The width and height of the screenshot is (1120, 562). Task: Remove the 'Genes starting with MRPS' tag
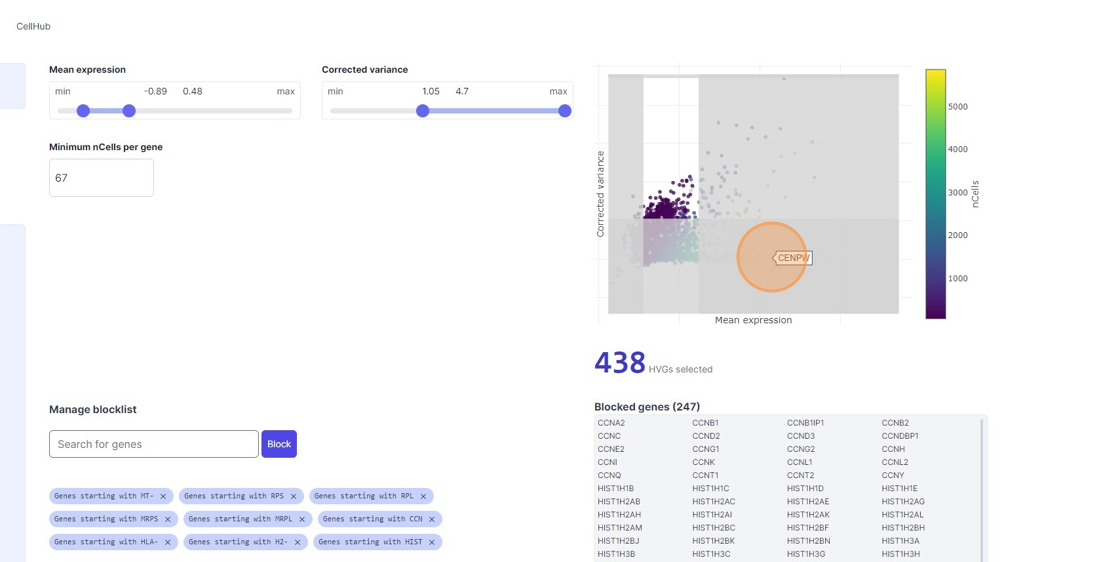(x=168, y=519)
